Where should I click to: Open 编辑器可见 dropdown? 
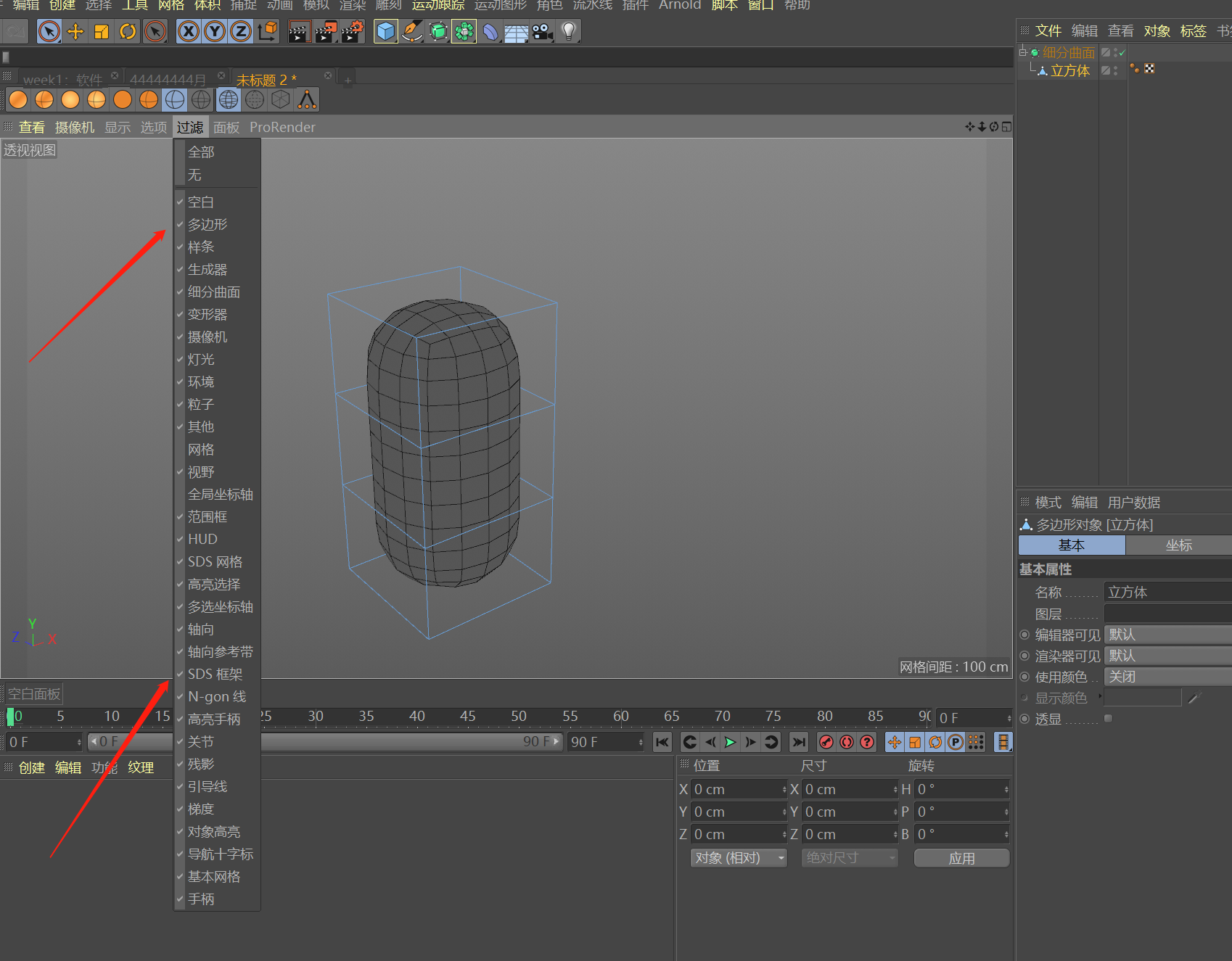[x=1168, y=635]
